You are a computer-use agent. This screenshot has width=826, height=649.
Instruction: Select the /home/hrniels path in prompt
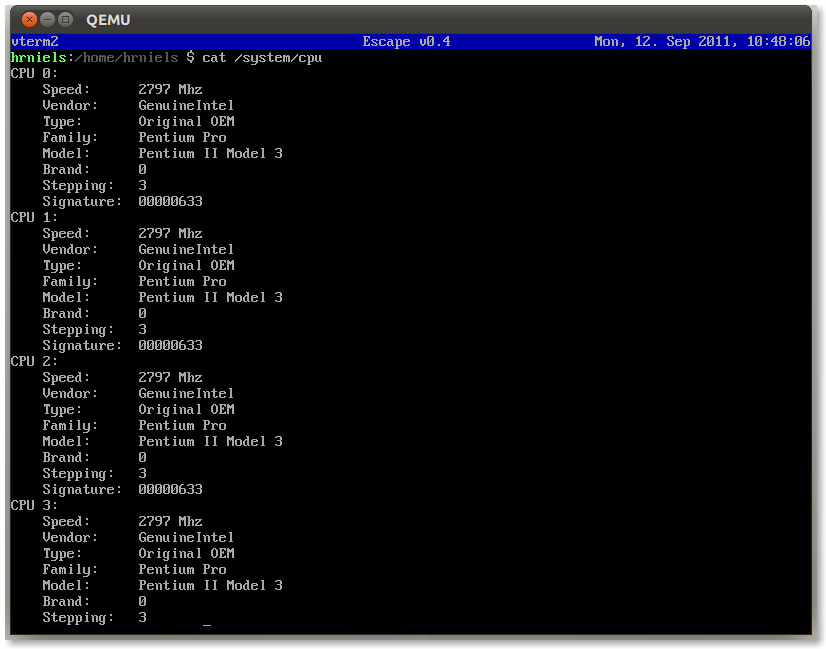click(x=126, y=57)
